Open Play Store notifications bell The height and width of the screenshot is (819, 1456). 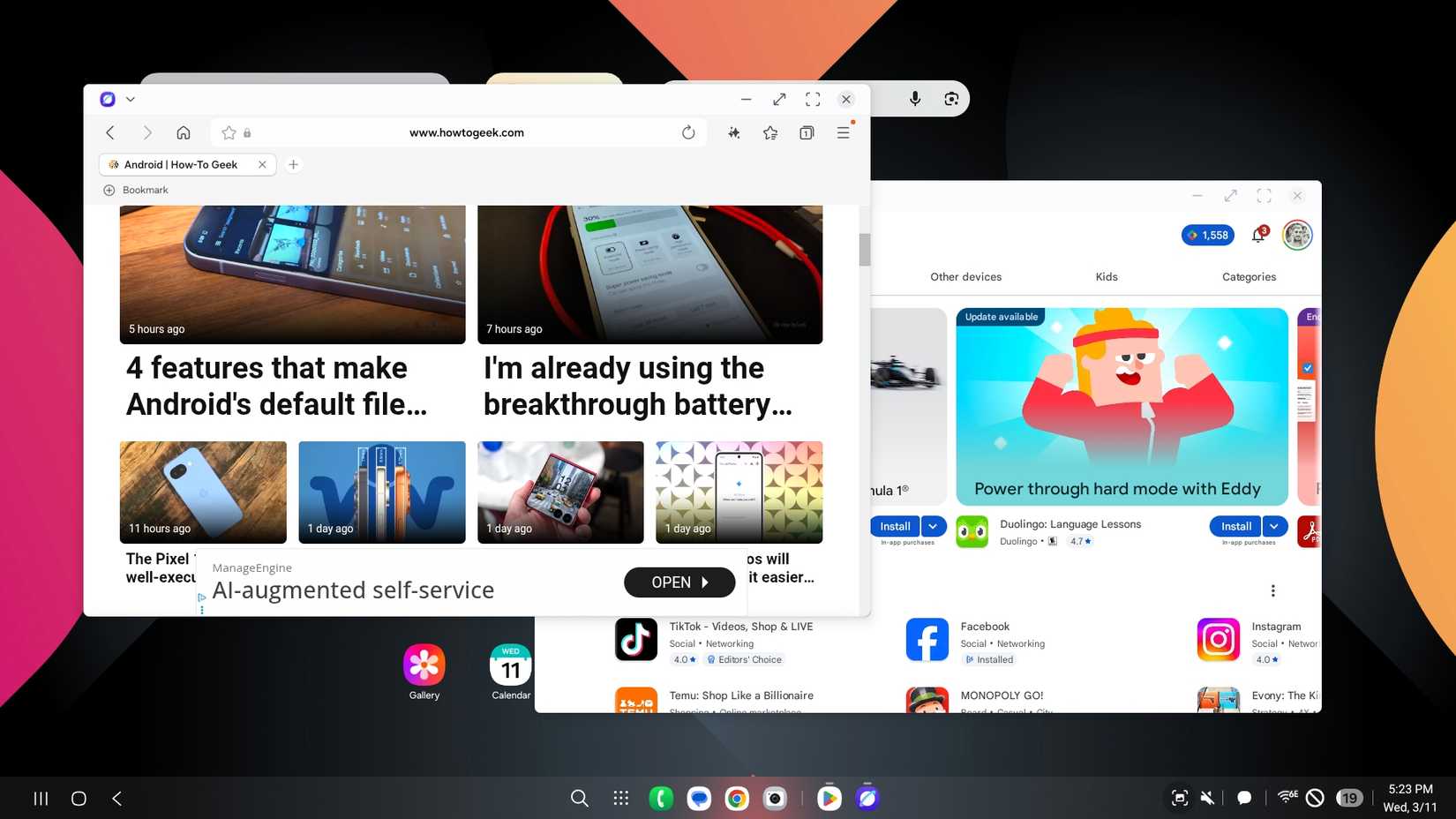pyautogui.click(x=1258, y=235)
